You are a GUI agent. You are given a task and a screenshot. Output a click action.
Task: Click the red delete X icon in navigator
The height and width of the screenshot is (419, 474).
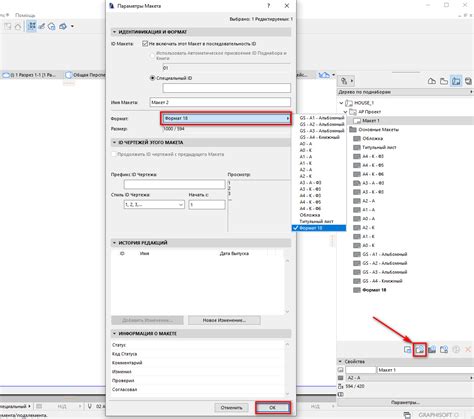pos(468,349)
